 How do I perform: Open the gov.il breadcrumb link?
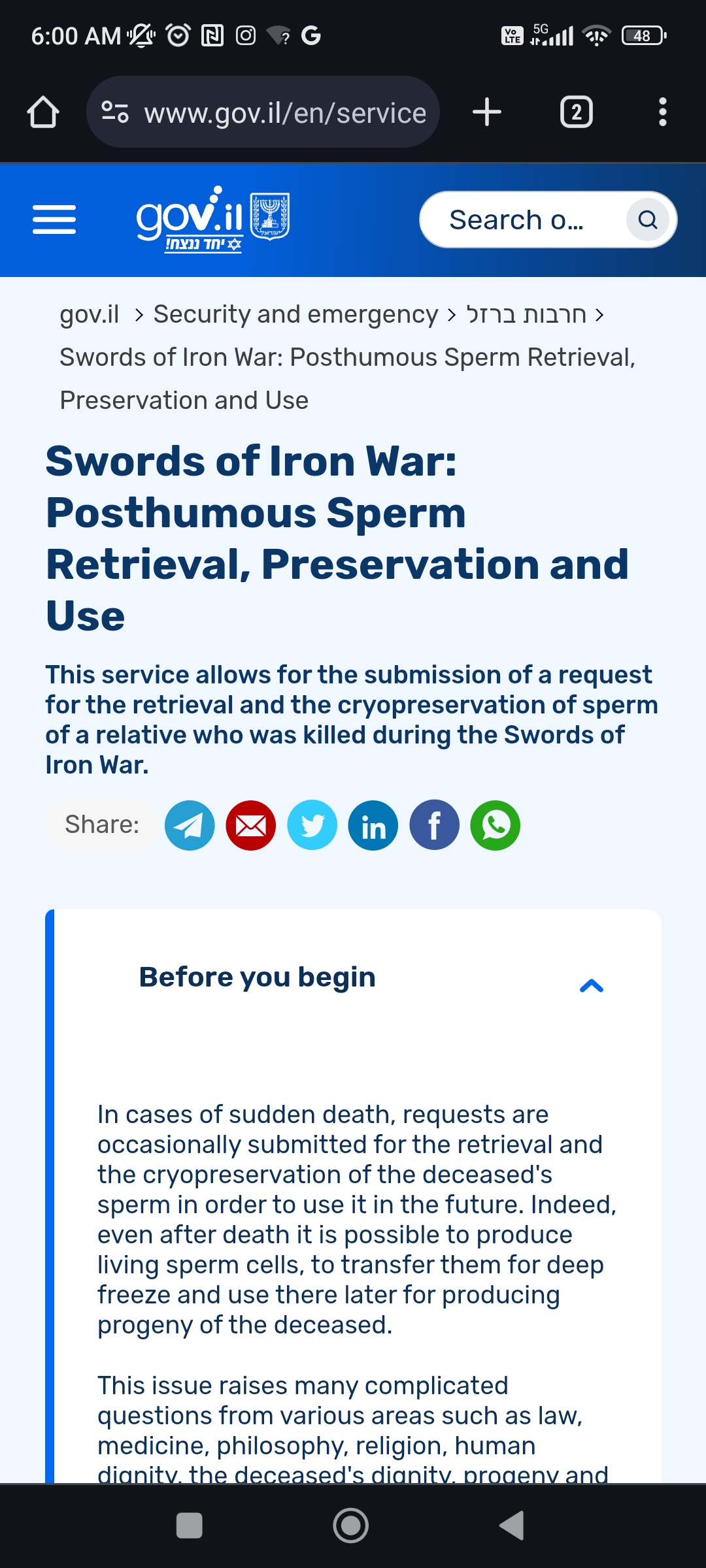90,314
